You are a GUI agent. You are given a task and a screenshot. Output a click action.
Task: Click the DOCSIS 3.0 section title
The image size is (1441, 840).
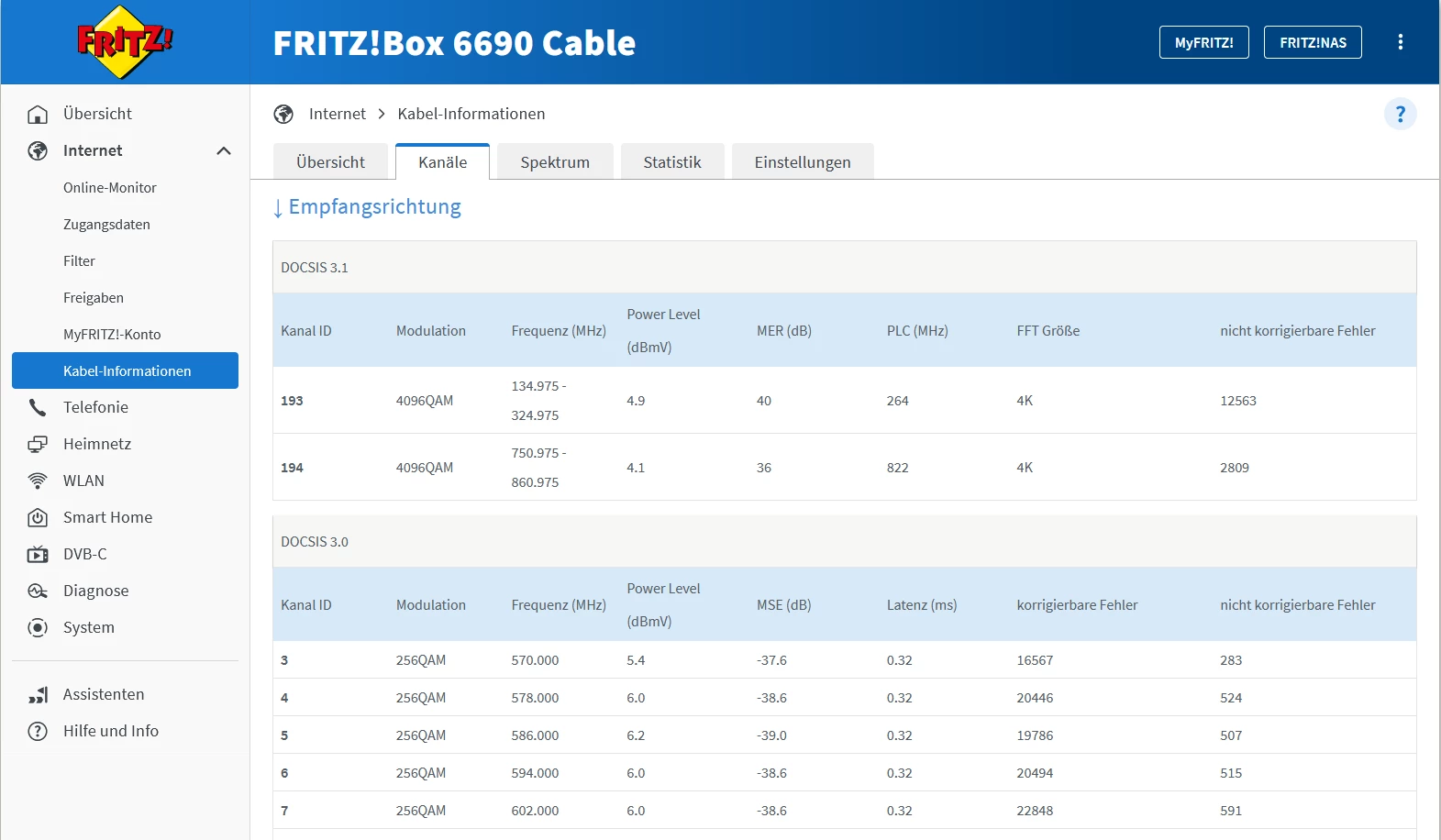click(x=315, y=542)
